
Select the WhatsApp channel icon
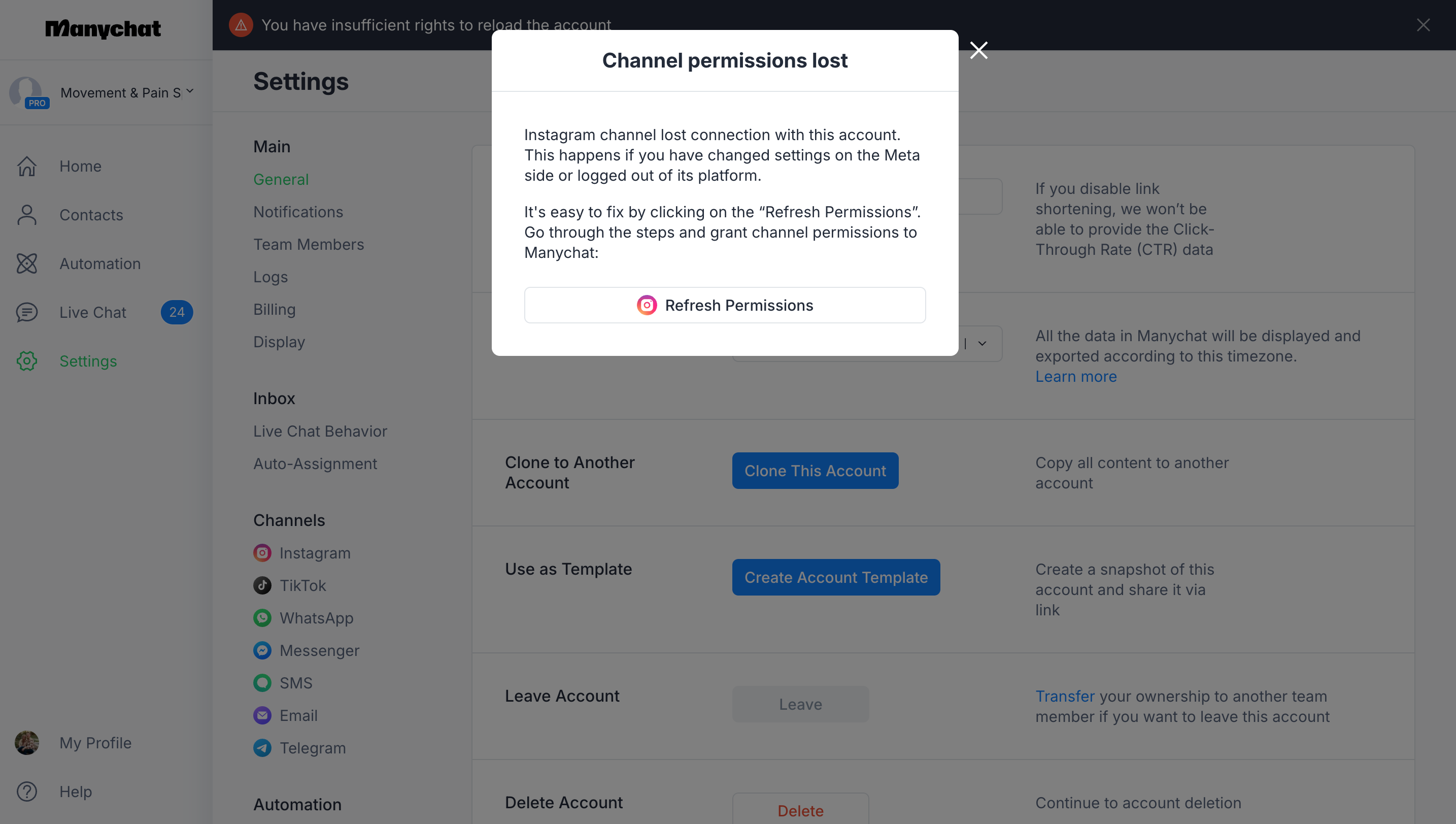point(262,618)
